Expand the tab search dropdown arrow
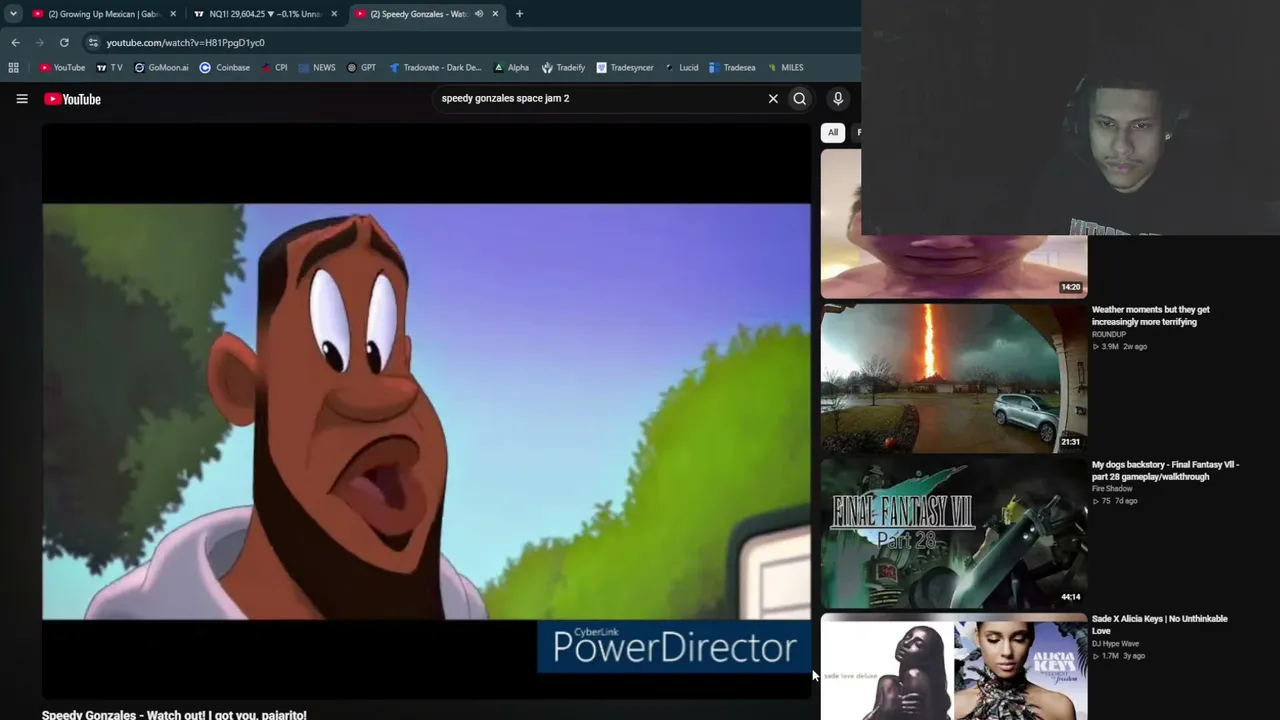 [x=13, y=14]
